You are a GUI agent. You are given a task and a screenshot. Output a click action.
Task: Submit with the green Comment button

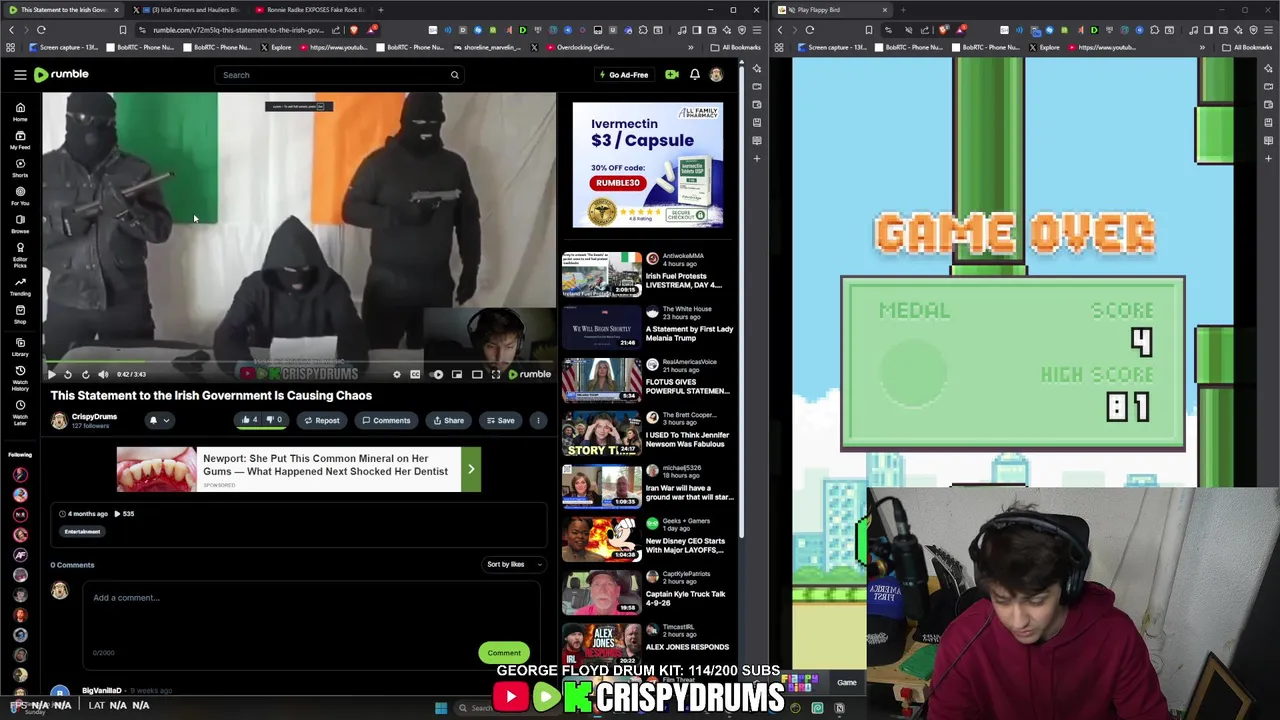tap(504, 652)
